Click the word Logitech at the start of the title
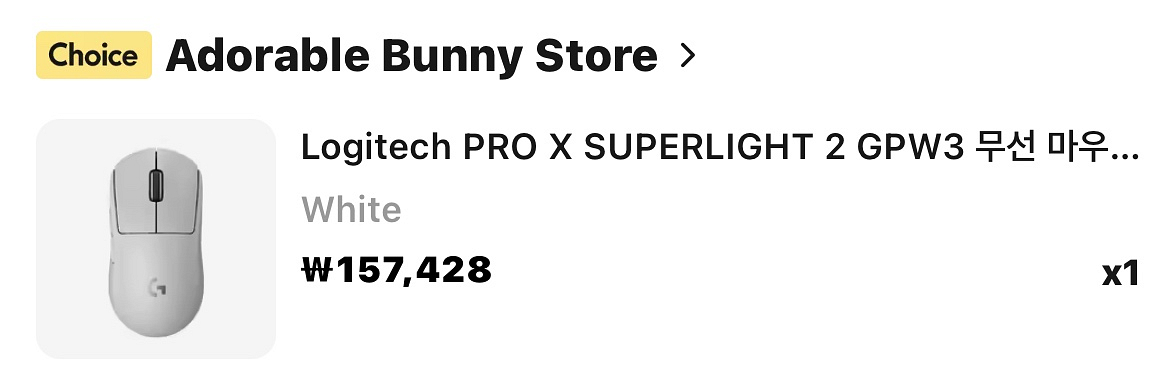The height and width of the screenshot is (376, 1157). click(x=376, y=148)
